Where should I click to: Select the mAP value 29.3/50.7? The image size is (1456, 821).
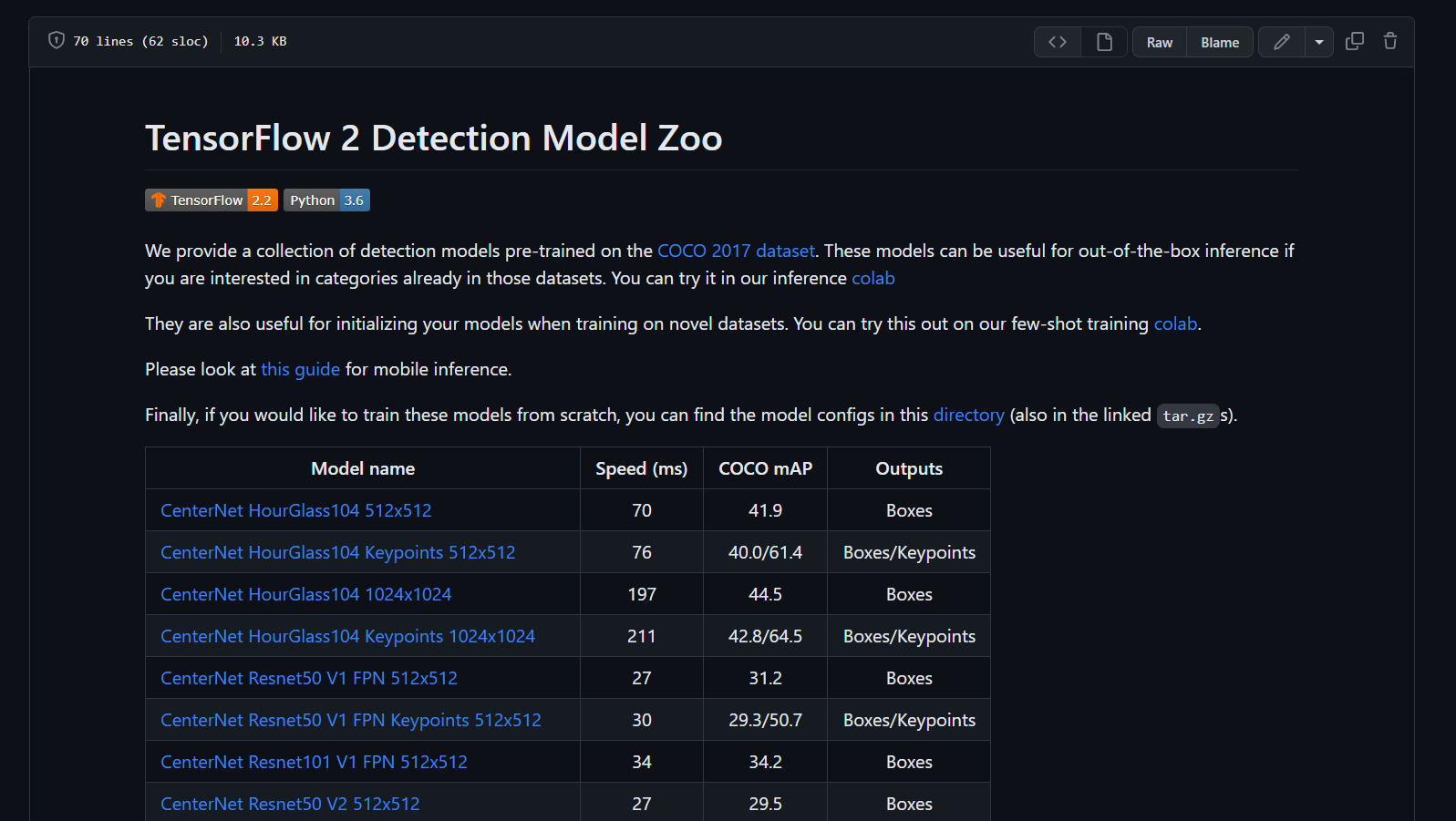765,720
